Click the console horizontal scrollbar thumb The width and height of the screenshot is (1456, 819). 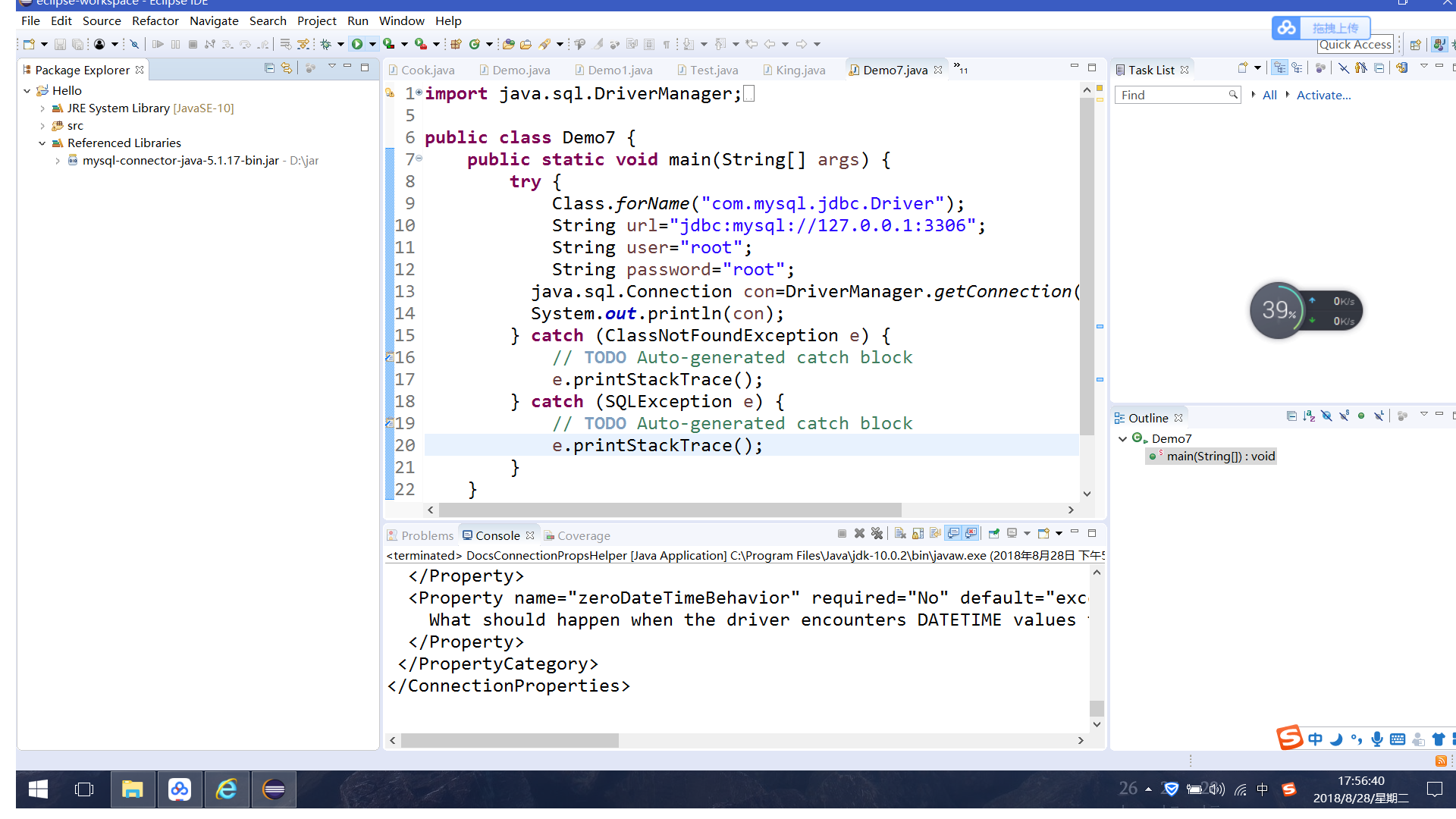tap(510, 740)
